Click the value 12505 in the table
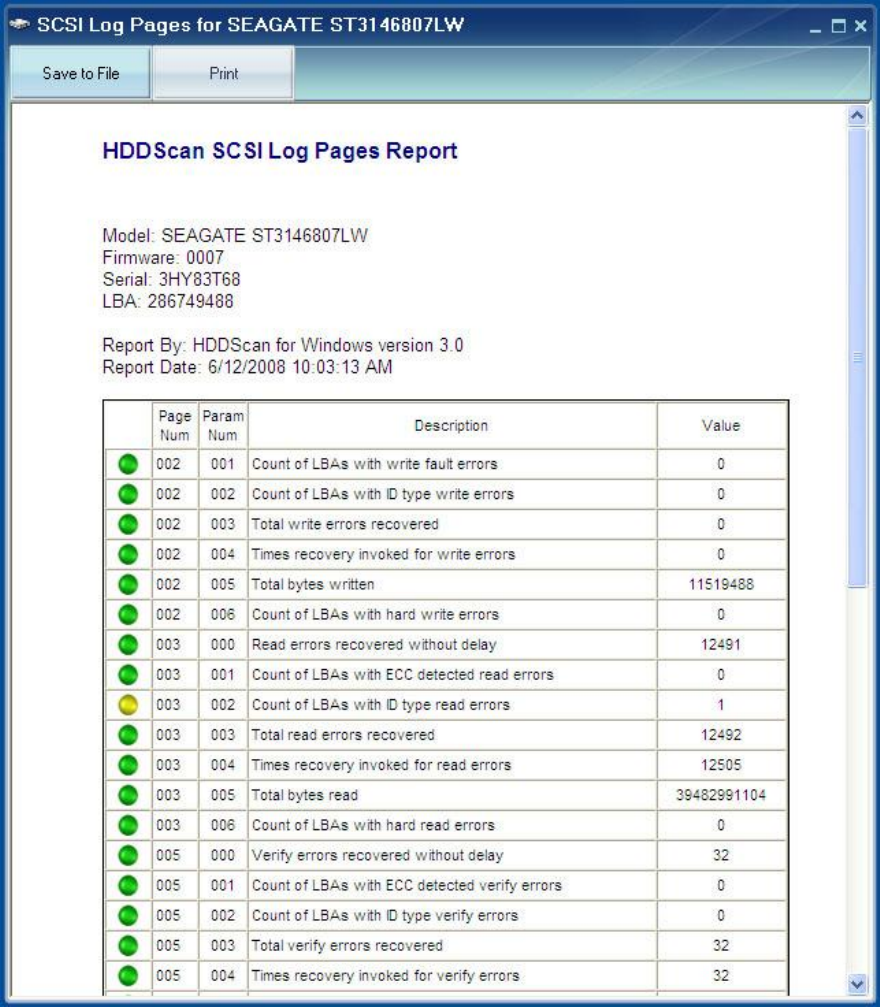The width and height of the screenshot is (880, 1007). coord(721,765)
